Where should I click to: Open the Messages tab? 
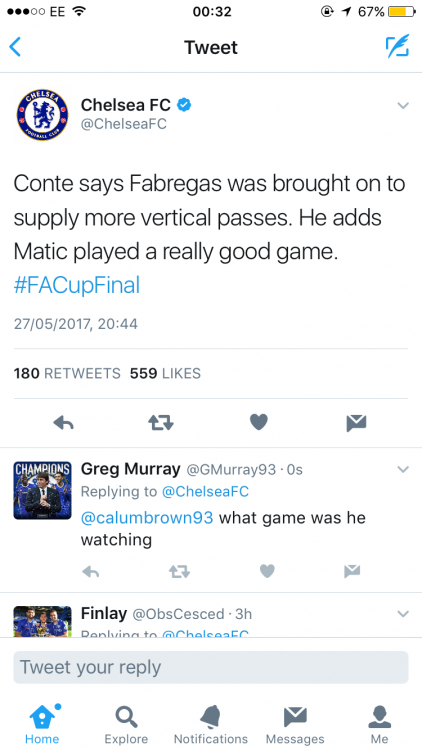[295, 725]
